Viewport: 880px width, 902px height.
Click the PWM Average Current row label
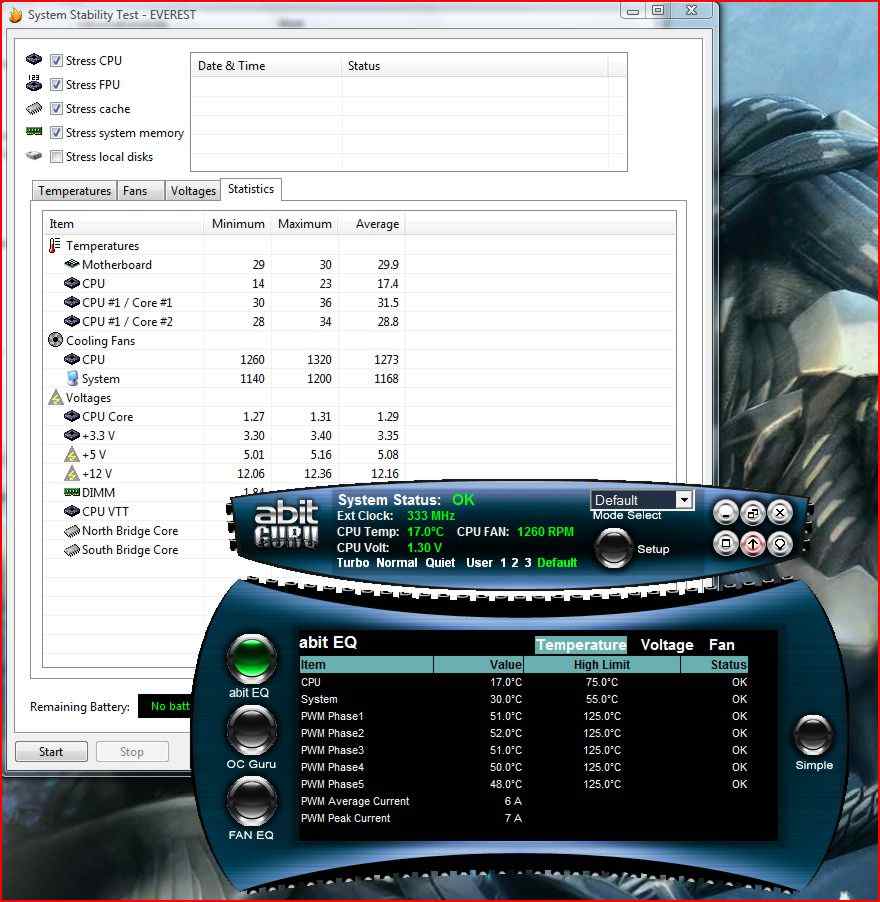tap(355, 801)
